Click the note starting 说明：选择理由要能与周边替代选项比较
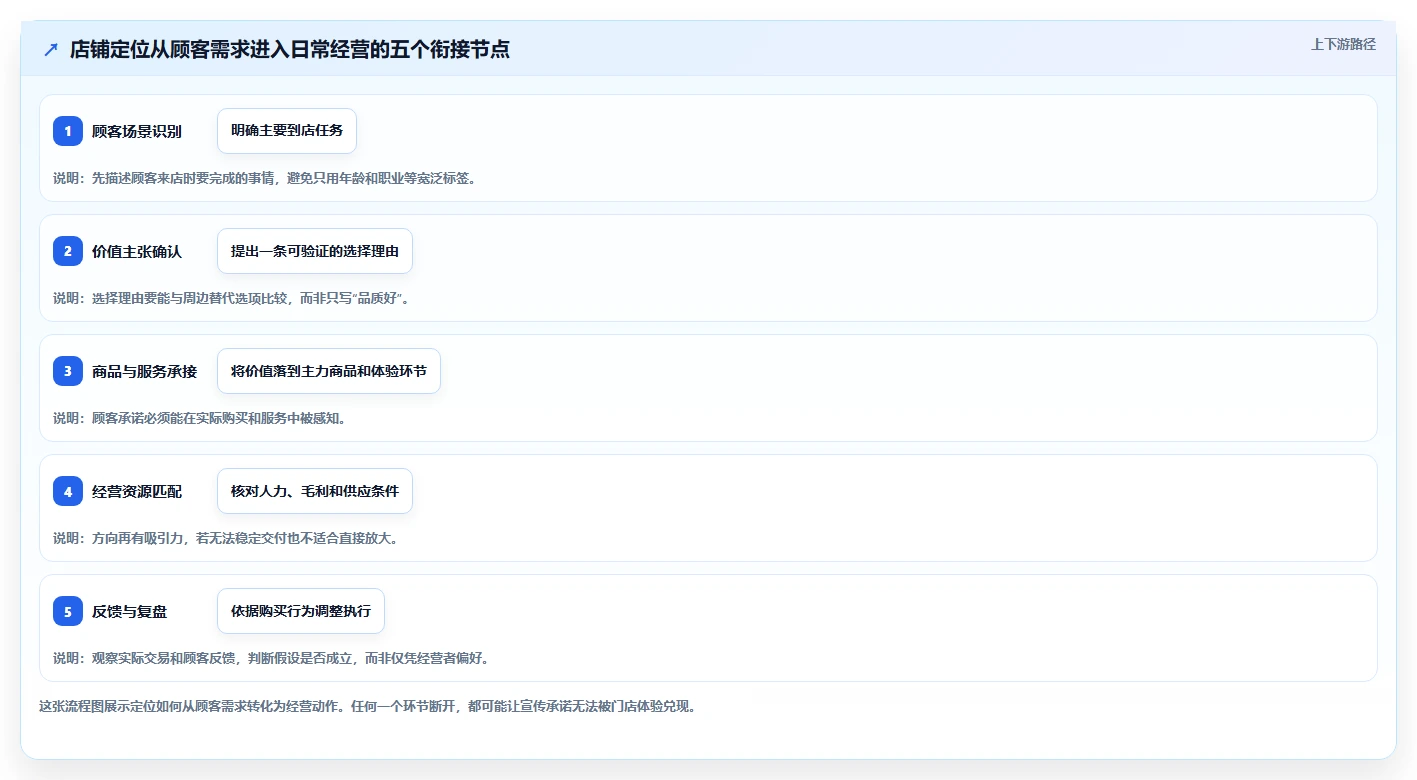The image size is (1417, 780). point(231,298)
